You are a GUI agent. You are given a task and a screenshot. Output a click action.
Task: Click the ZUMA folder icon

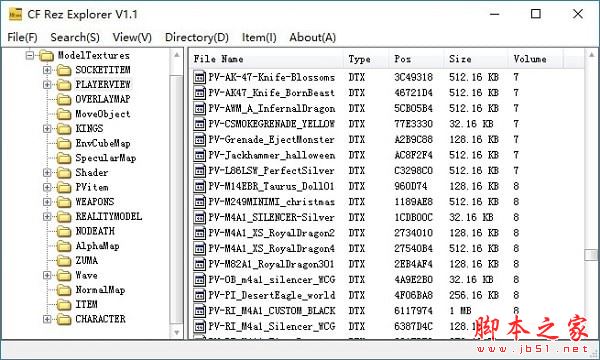tap(64, 261)
